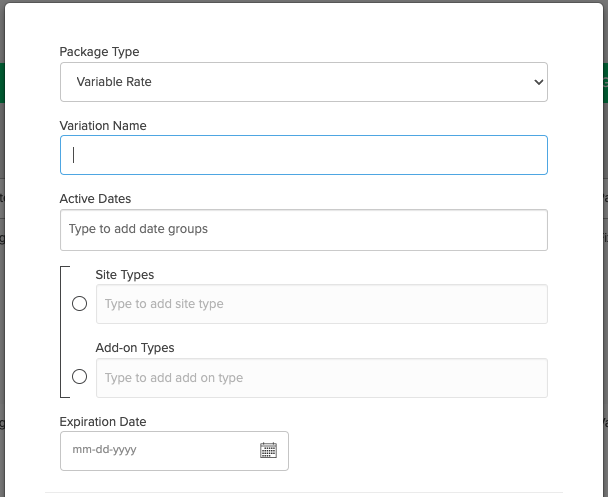The width and height of the screenshot is (608, 497).
Task: Open the calendar picker icon
Action: [x=268, y=450]
